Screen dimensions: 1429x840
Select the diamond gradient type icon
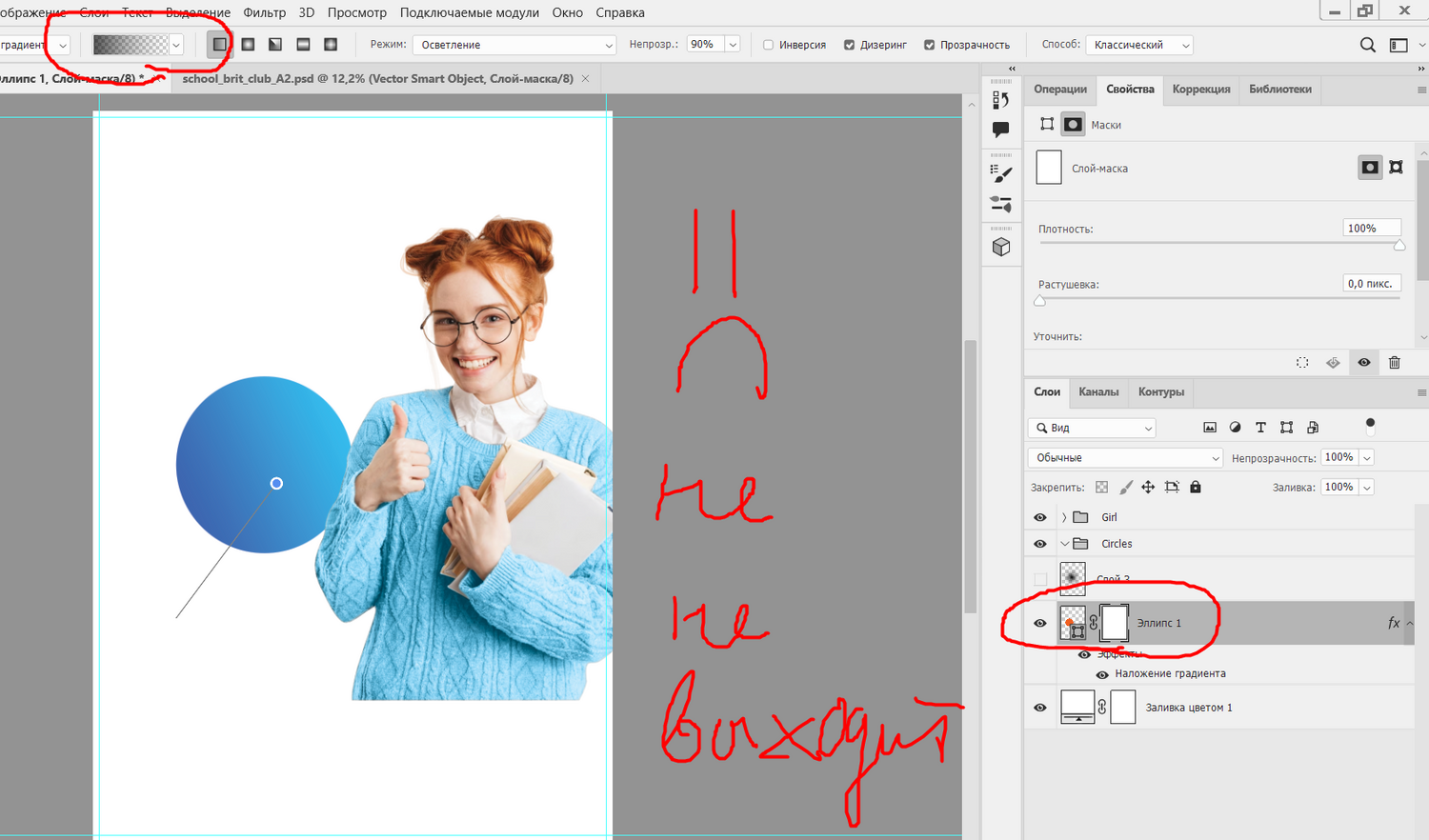[x=331, y=45]
